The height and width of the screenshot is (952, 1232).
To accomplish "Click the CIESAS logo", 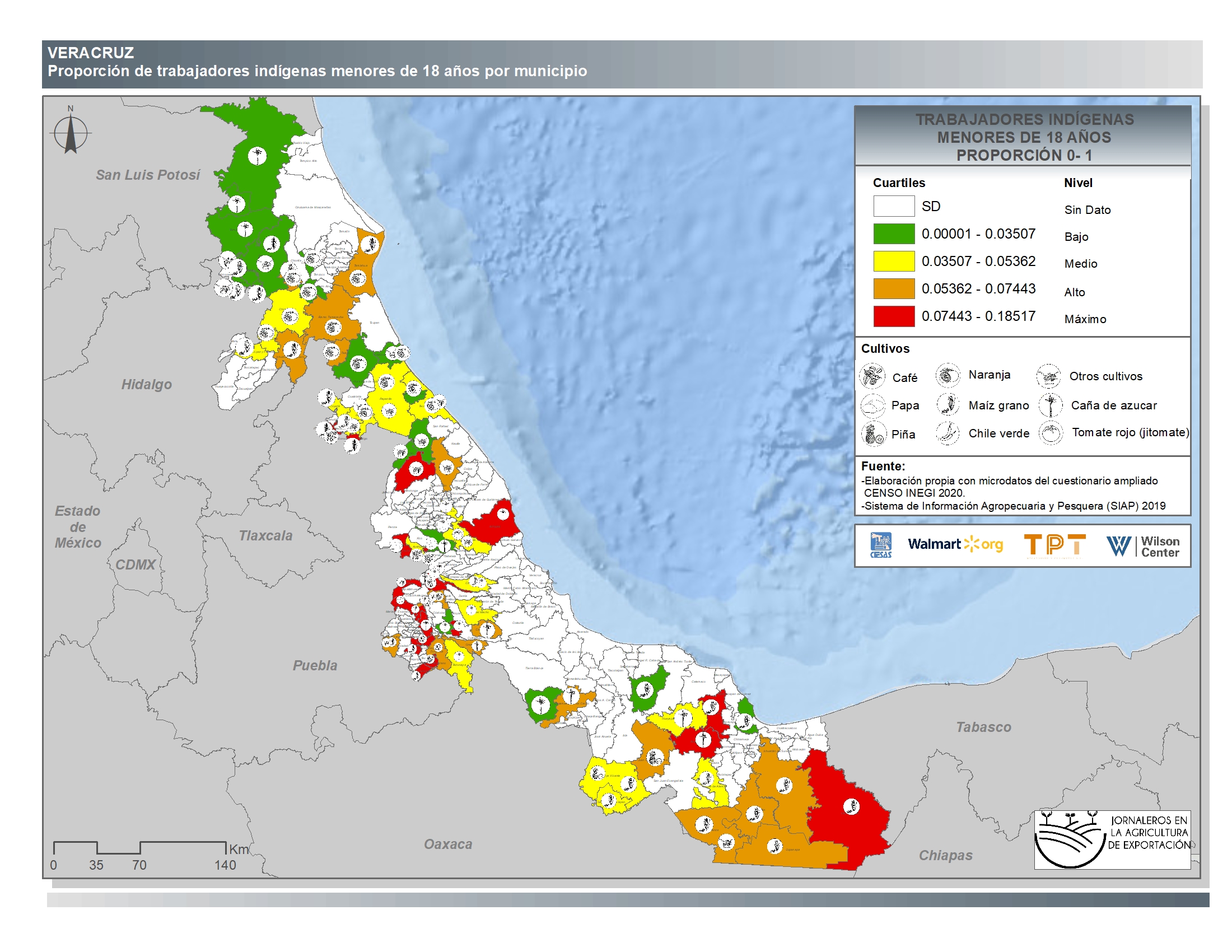I will tap(880, 545).
